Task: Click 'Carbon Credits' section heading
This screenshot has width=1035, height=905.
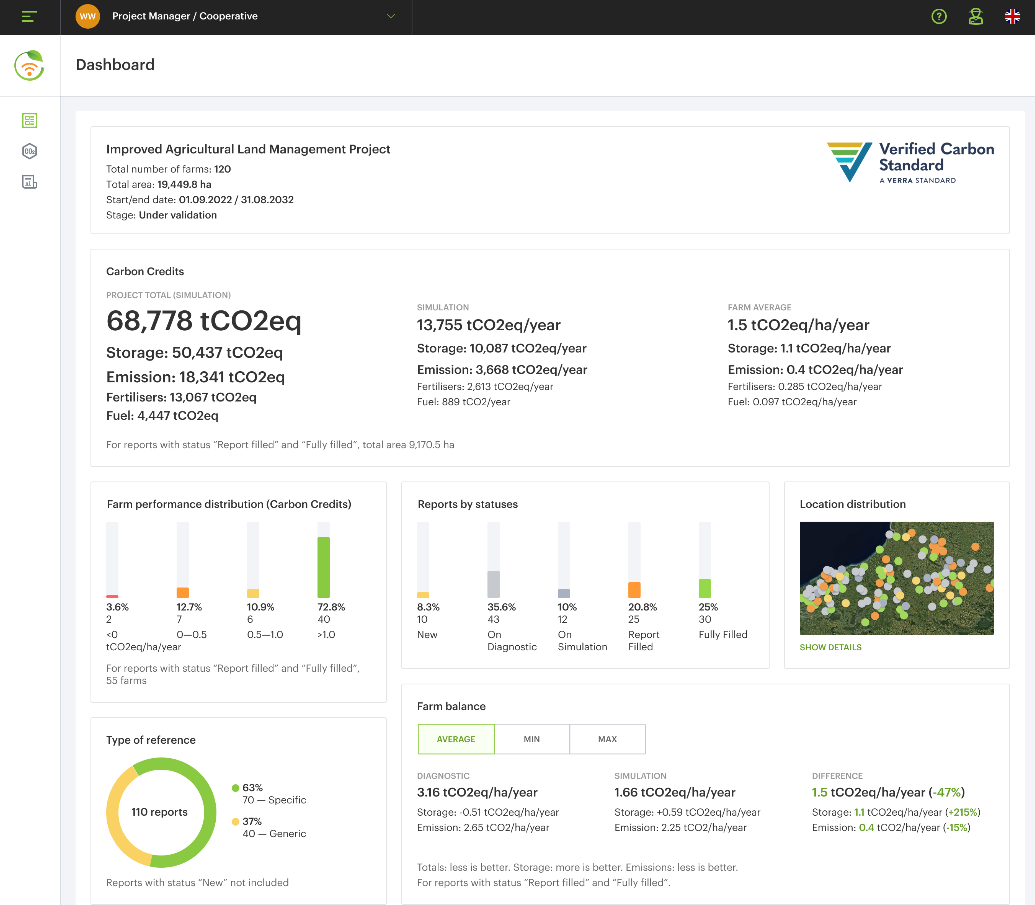Action: (145, 271)
